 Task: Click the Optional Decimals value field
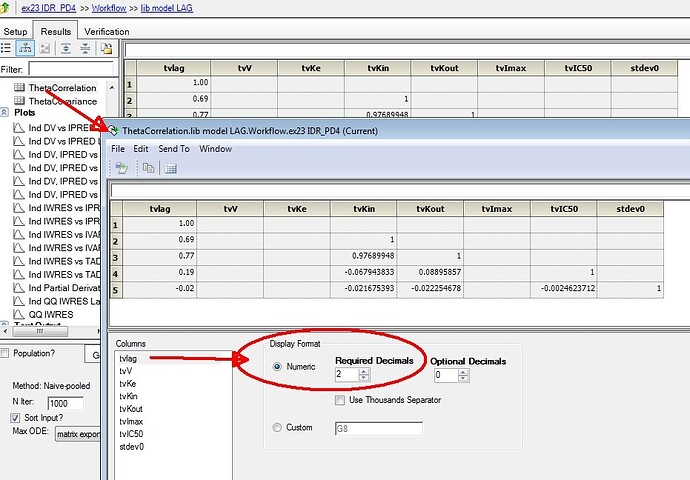pos(446,375)
